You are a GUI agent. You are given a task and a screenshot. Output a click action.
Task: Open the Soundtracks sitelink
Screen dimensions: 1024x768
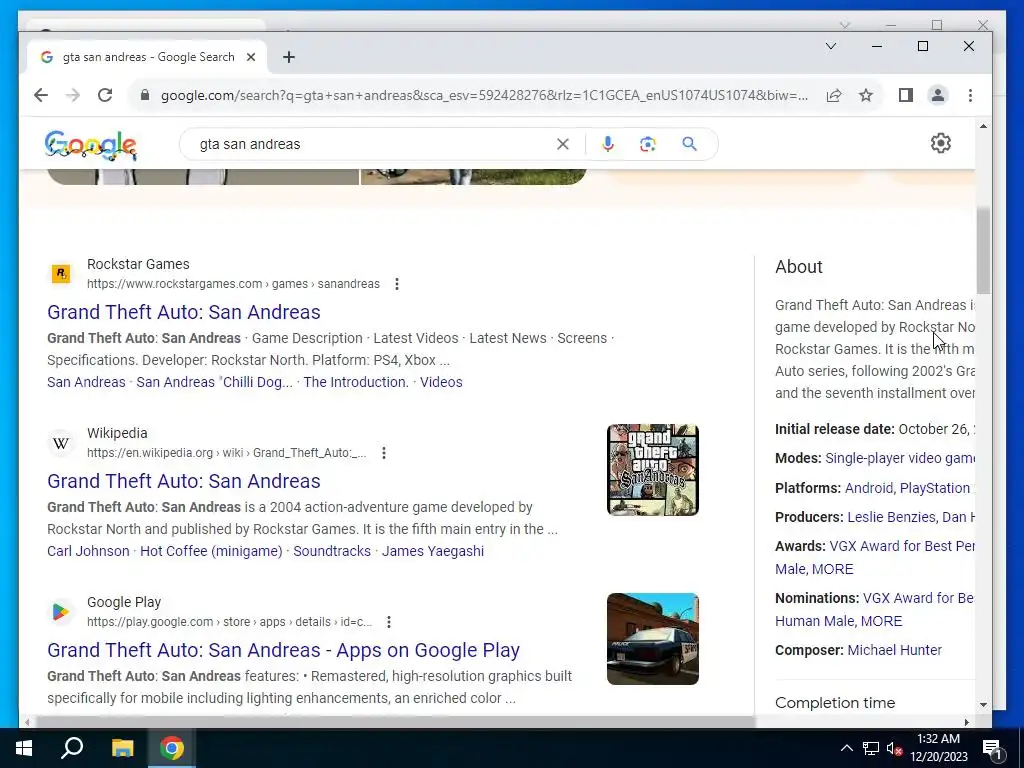[x=332, y=551]
